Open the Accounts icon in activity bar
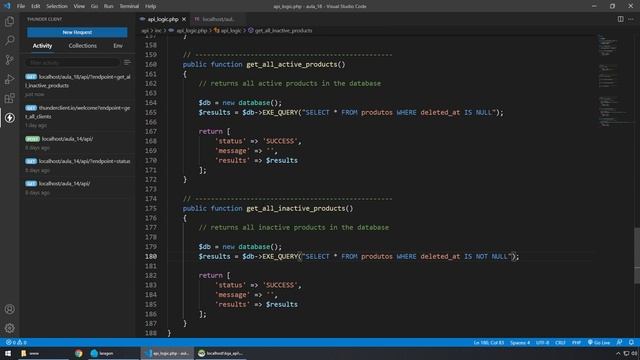The image size is (640, 360). [x=9, y=309]
